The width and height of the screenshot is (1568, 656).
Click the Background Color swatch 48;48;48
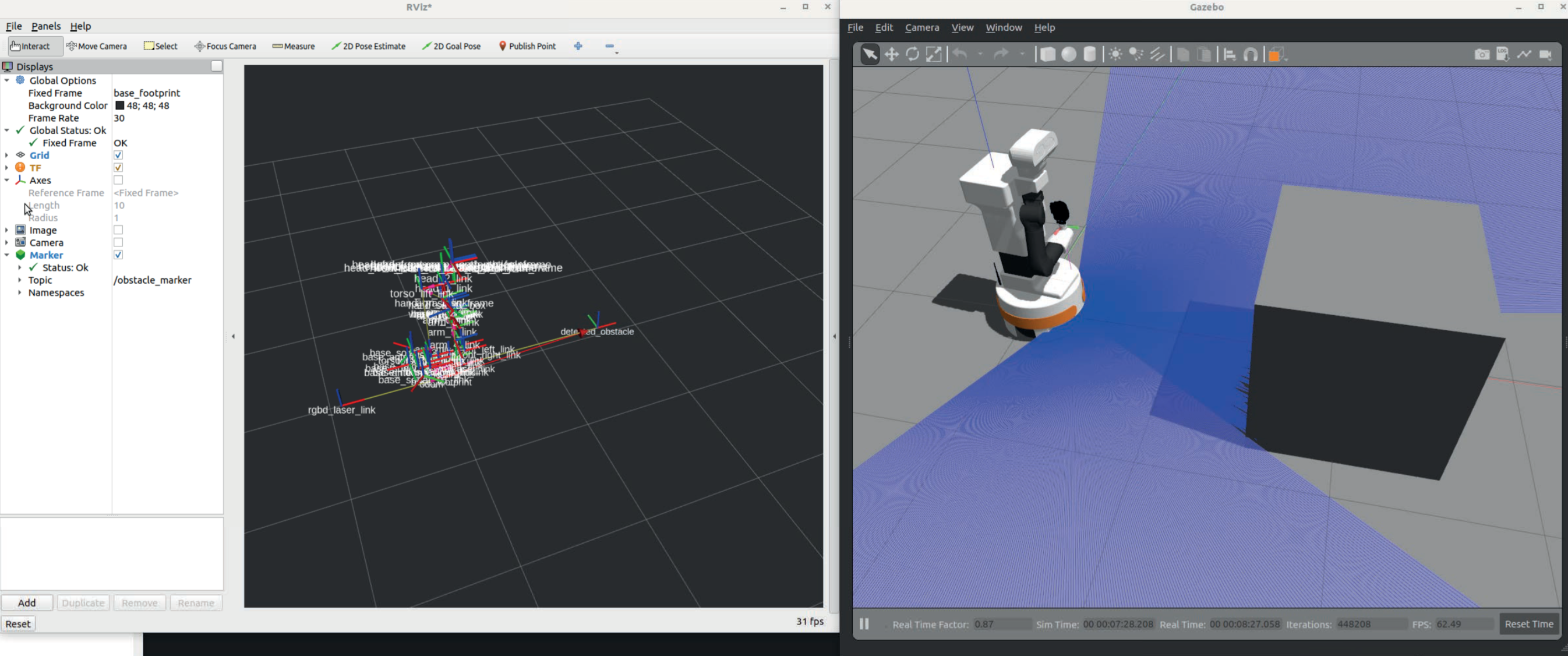pos(120,105)
